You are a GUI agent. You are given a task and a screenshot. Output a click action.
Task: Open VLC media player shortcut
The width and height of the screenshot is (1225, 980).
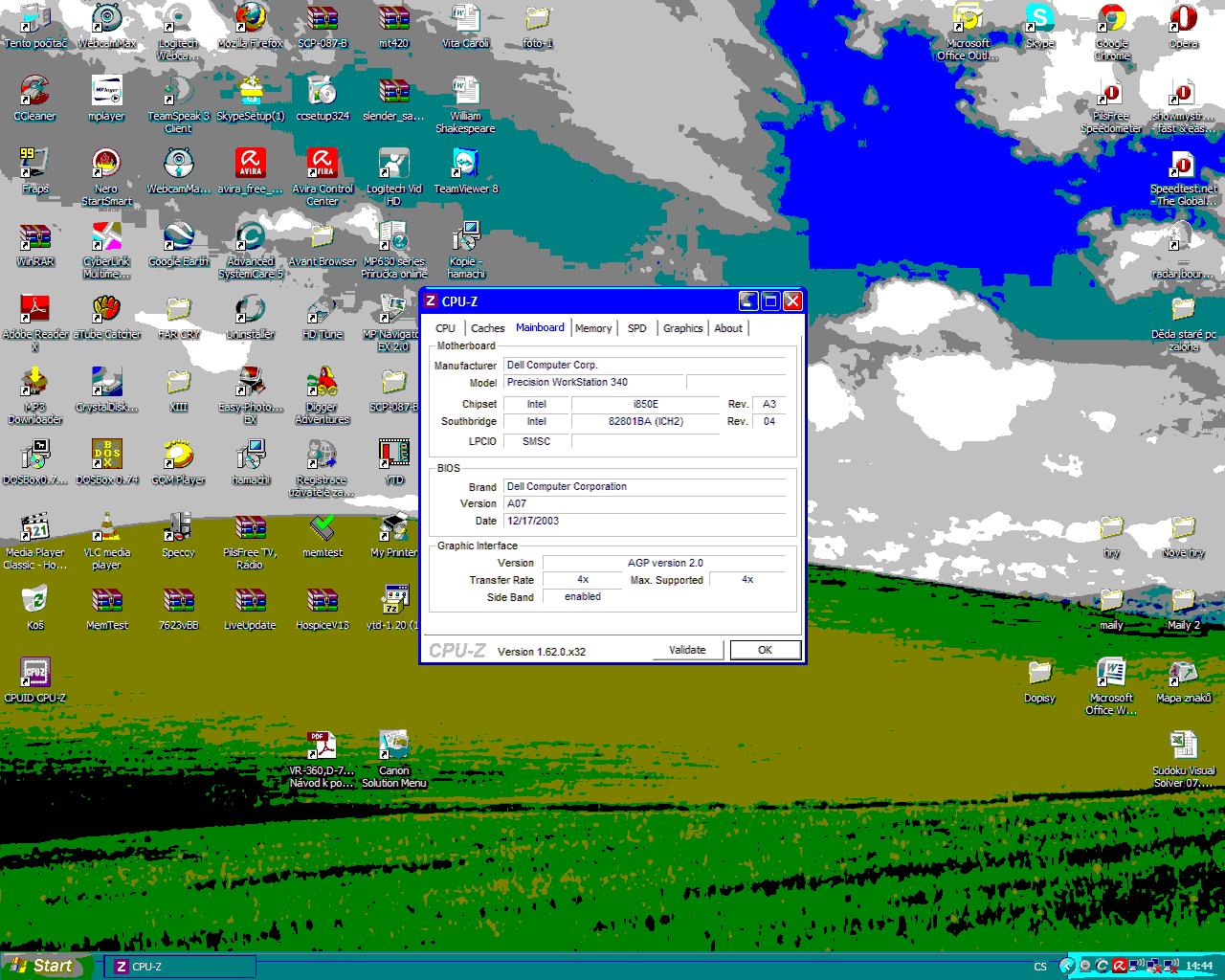pos(106,541)
